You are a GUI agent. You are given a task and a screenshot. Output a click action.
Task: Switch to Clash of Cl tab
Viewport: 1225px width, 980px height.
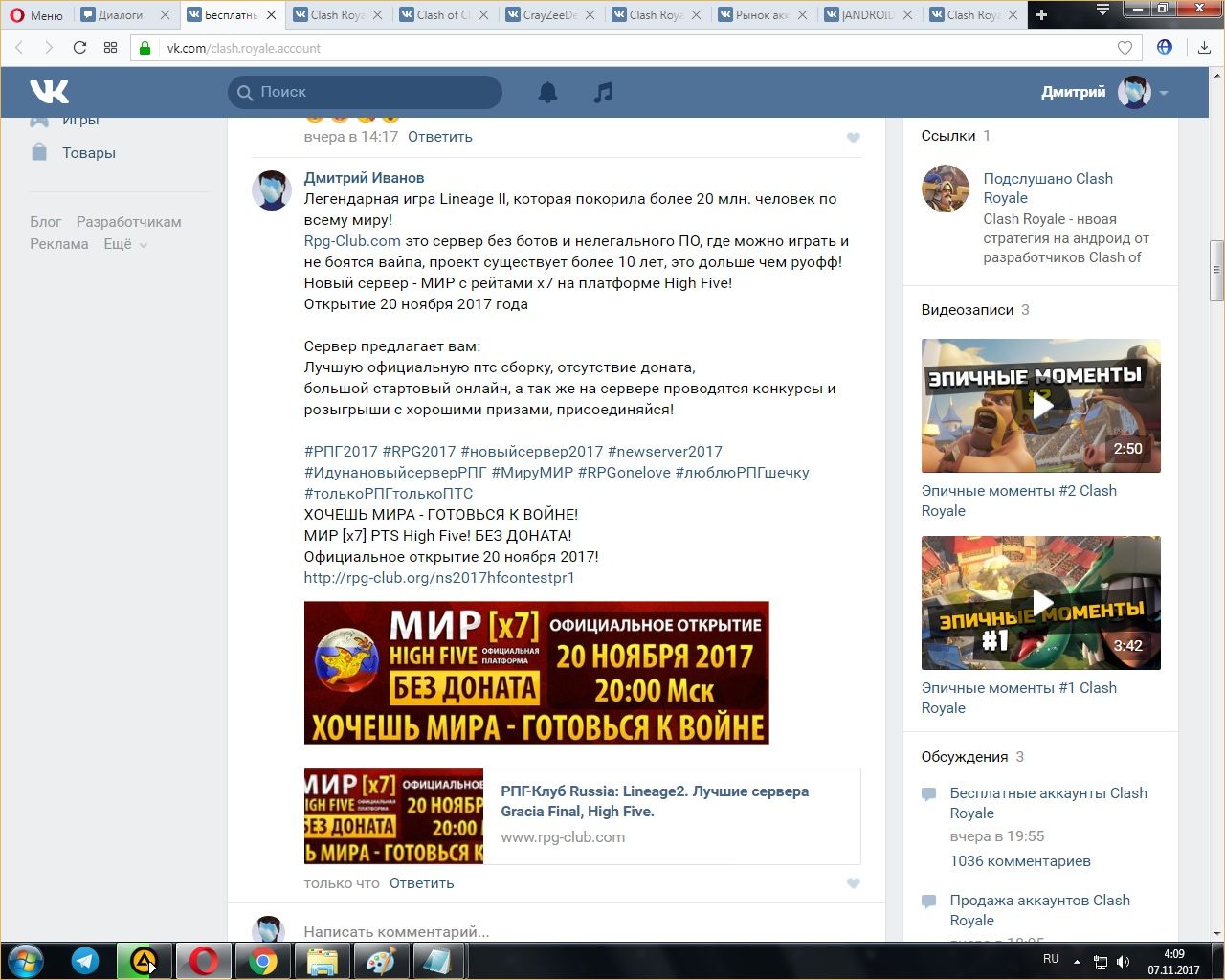pos(443,14)
